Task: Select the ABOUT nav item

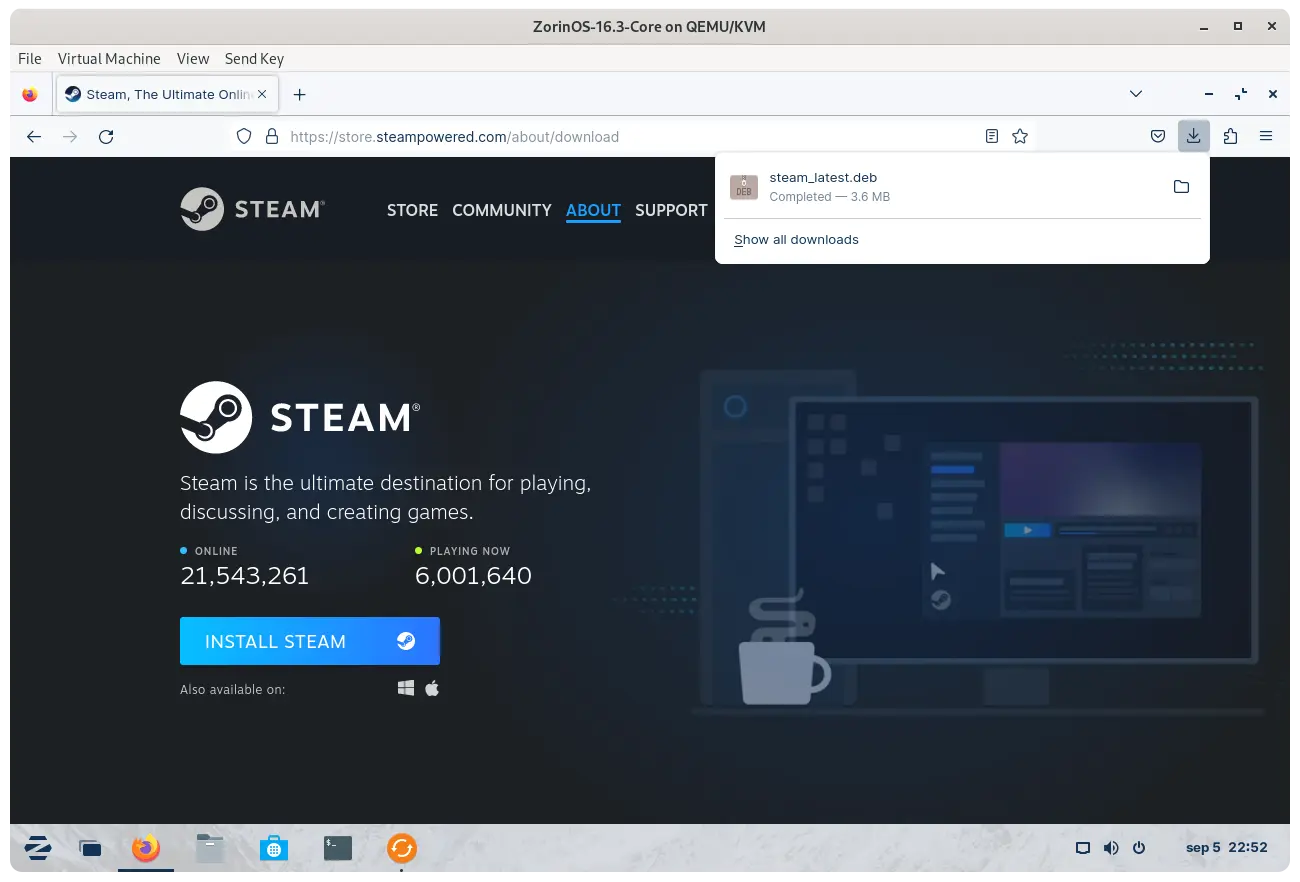Action: point(593,210)
